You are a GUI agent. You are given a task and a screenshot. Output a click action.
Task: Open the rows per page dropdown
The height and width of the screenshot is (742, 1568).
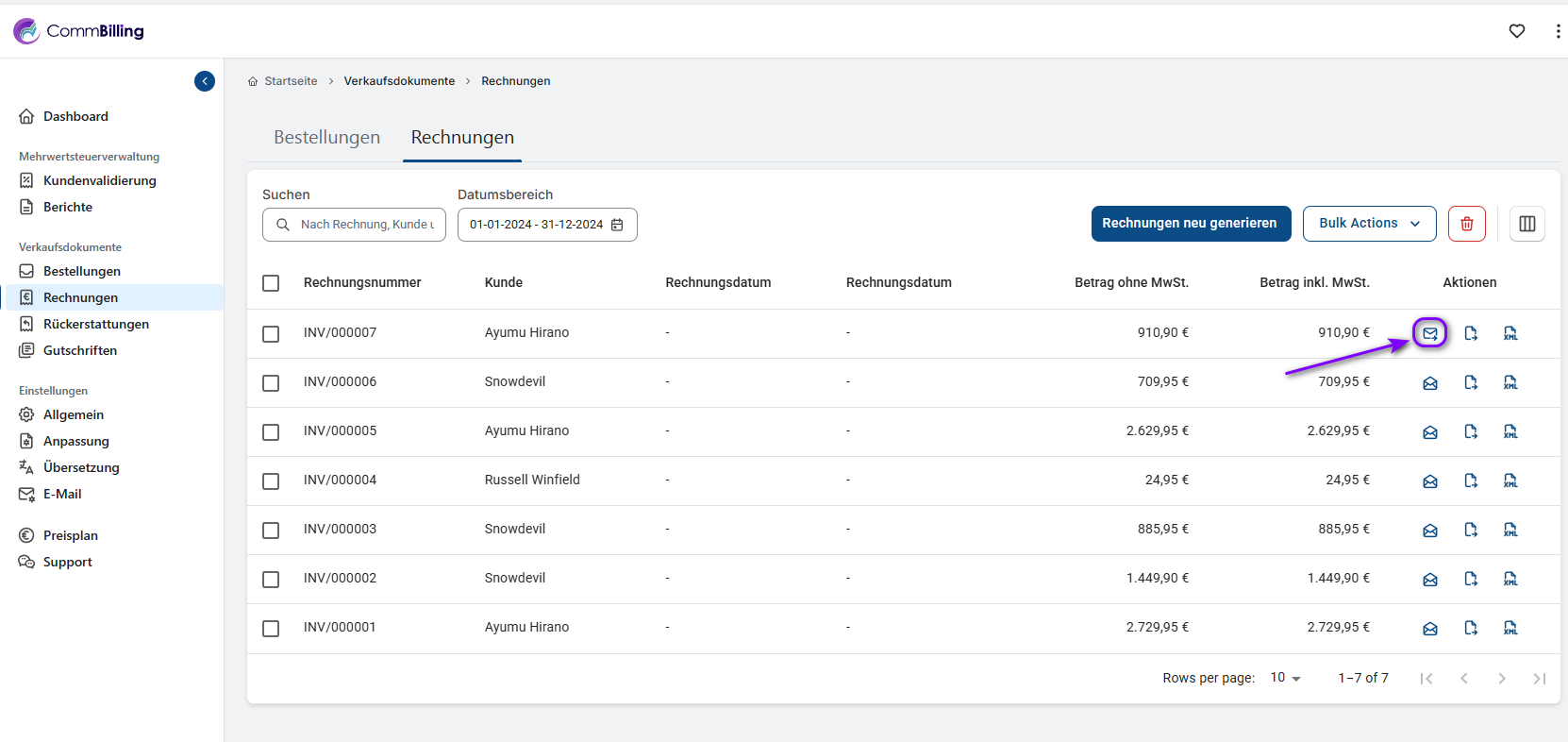pyautogui.click(x=1285, y=678)
